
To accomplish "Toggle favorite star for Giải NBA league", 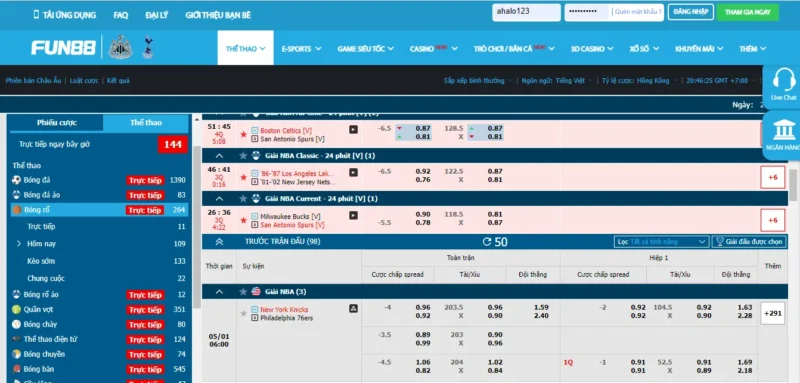I will tap(243, 292).
